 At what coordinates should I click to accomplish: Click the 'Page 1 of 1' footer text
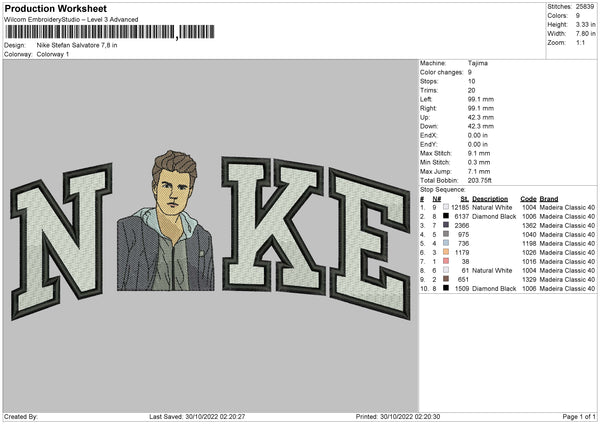(579, 416)
